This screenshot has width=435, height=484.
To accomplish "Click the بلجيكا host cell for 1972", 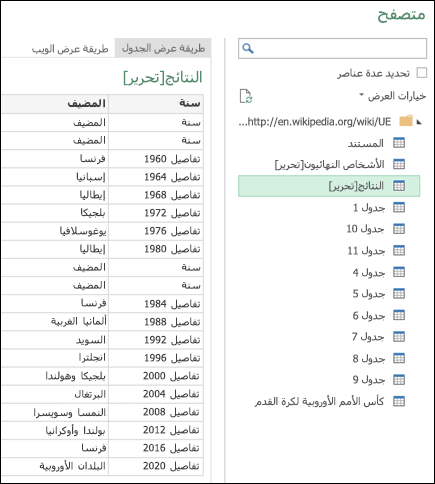I will tap(55, 213).
